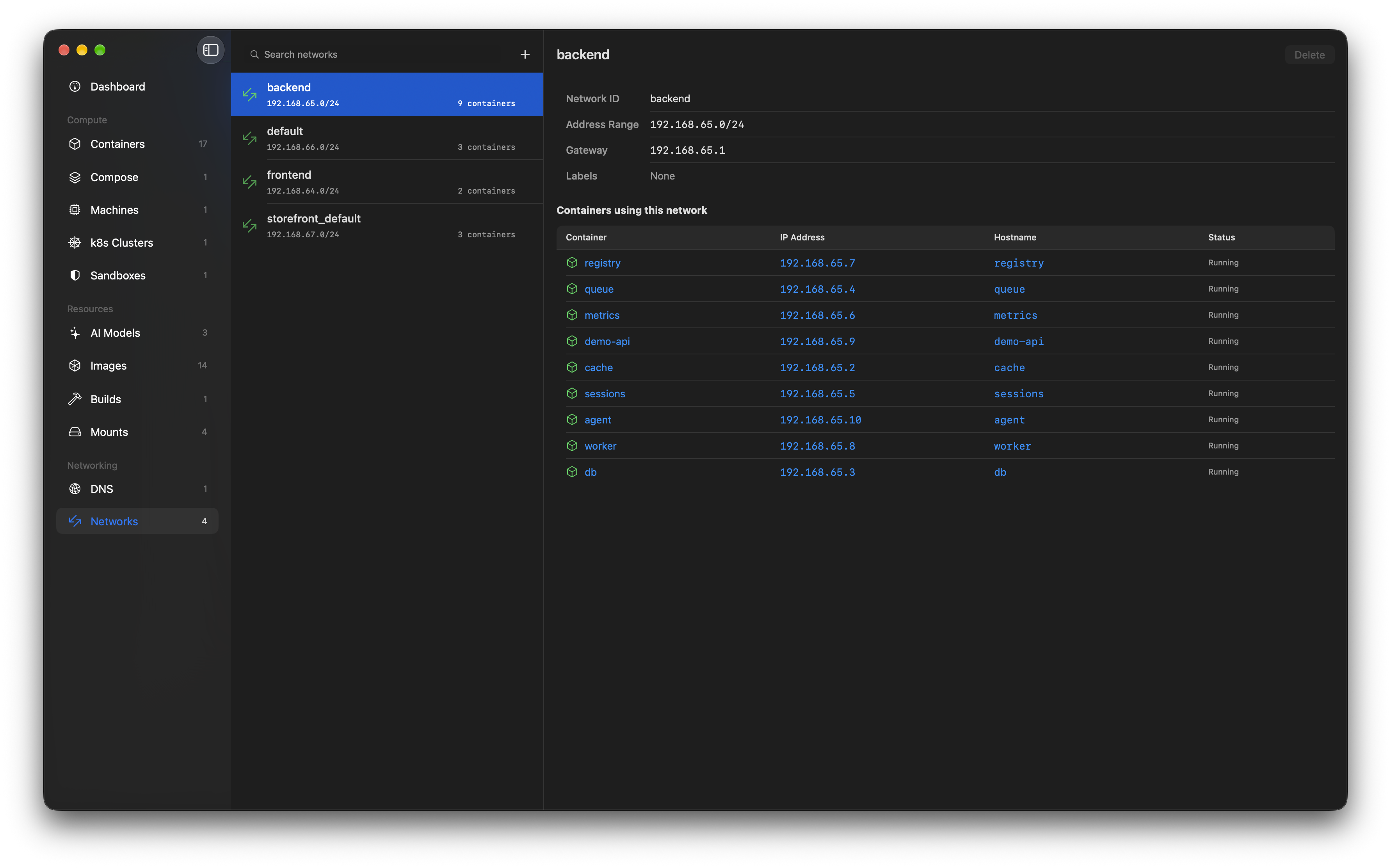Open the Containers section

[137, 144]
